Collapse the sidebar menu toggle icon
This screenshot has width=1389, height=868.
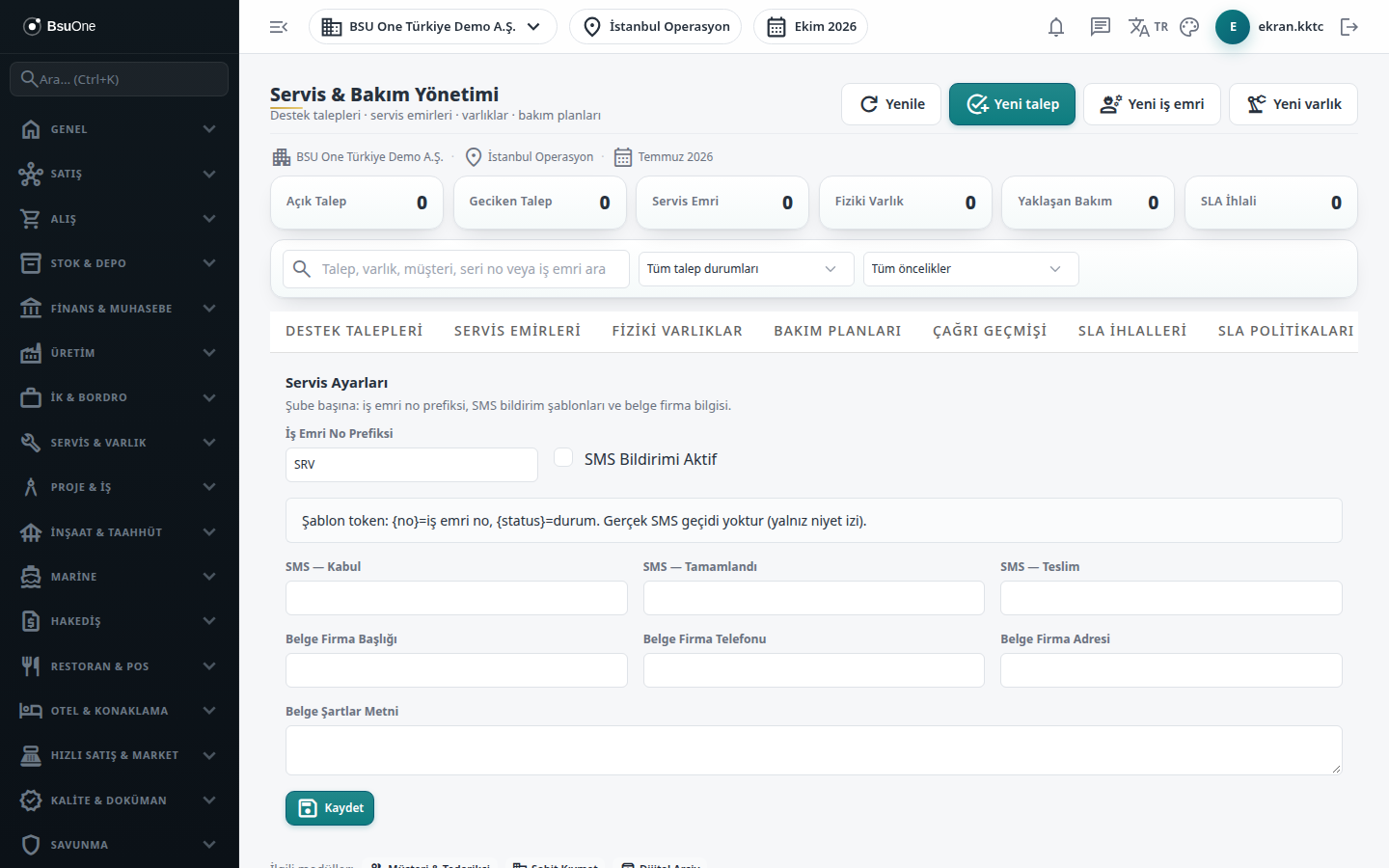279,27
